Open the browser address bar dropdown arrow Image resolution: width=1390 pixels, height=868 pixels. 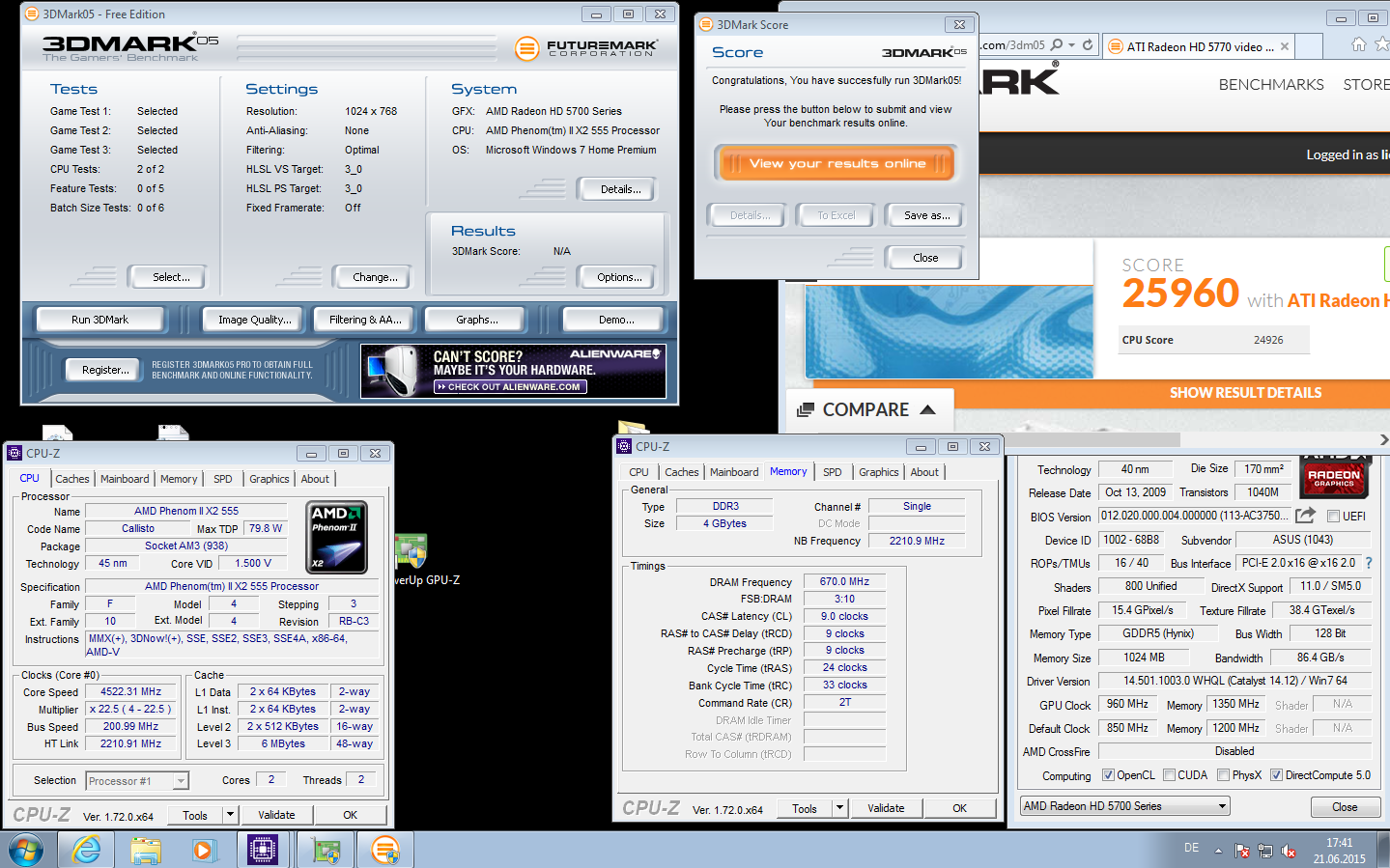click(x=1072, y=44)
